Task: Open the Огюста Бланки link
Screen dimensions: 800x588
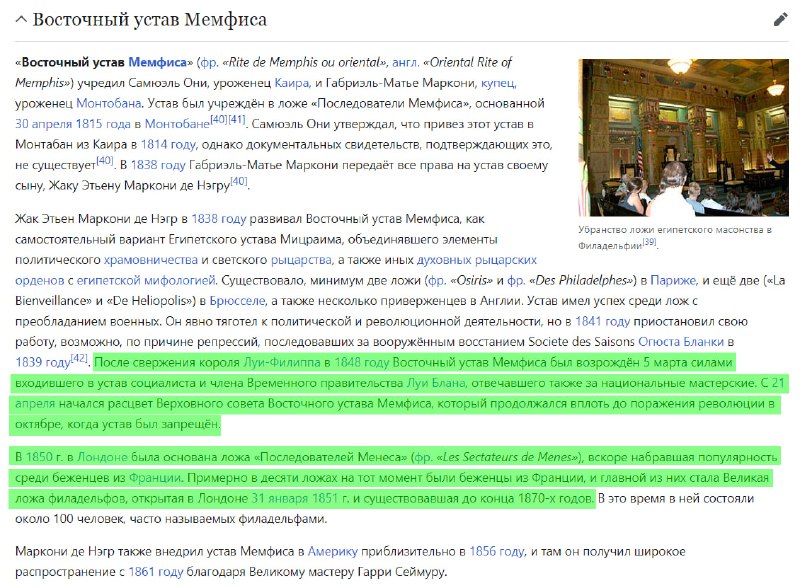Action: (681, 341)
